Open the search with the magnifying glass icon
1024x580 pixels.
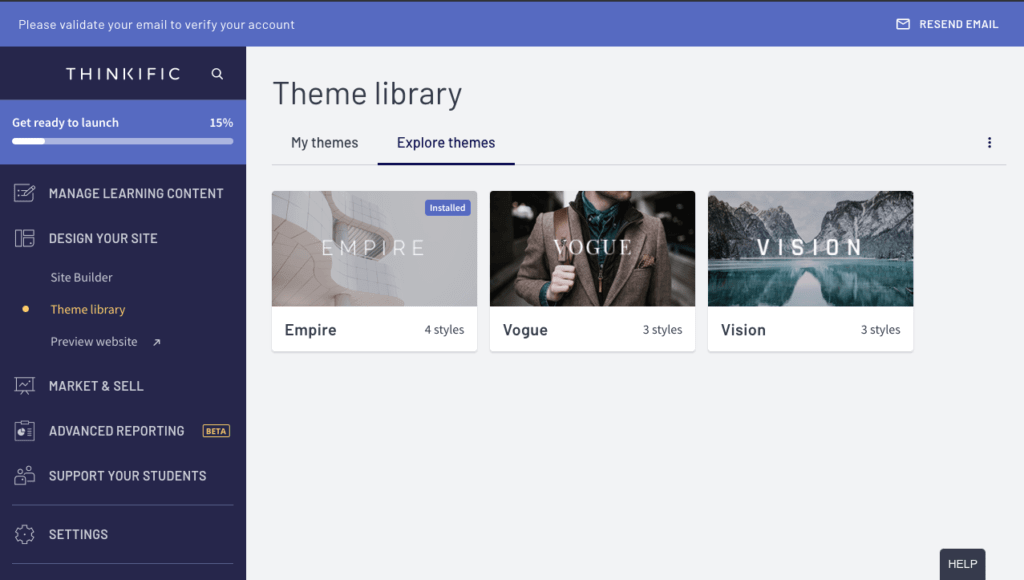point(217,73)
